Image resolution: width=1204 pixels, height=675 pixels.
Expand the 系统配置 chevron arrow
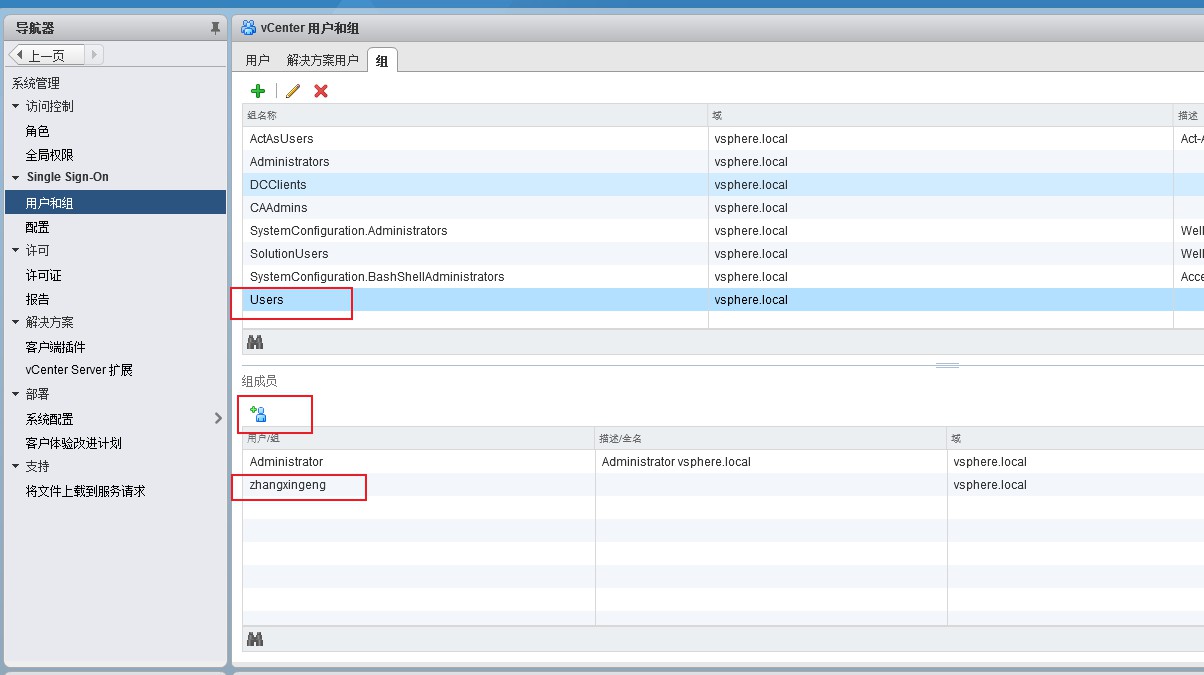pos(218,419)
